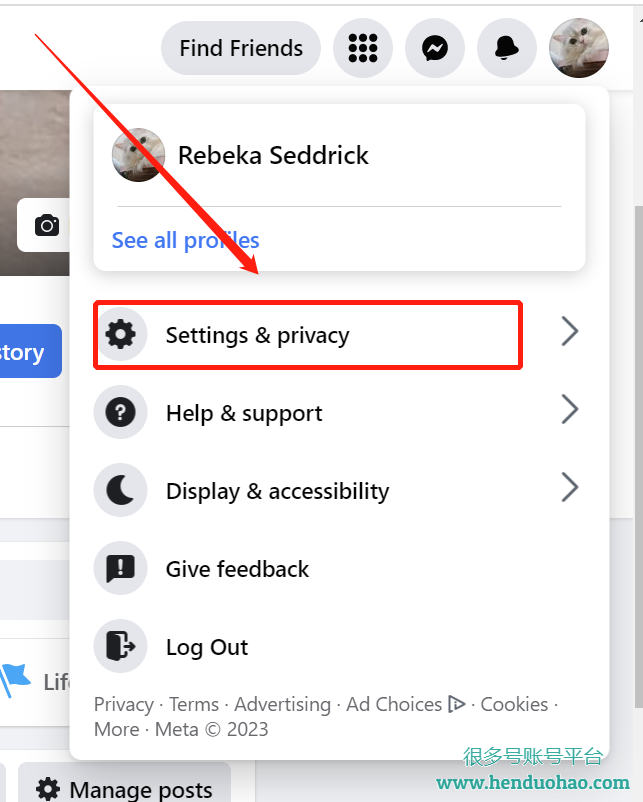The height and width of the screenshot is (802, 643).
Task: Open the Privacy footer link
Action: [123, 704]
